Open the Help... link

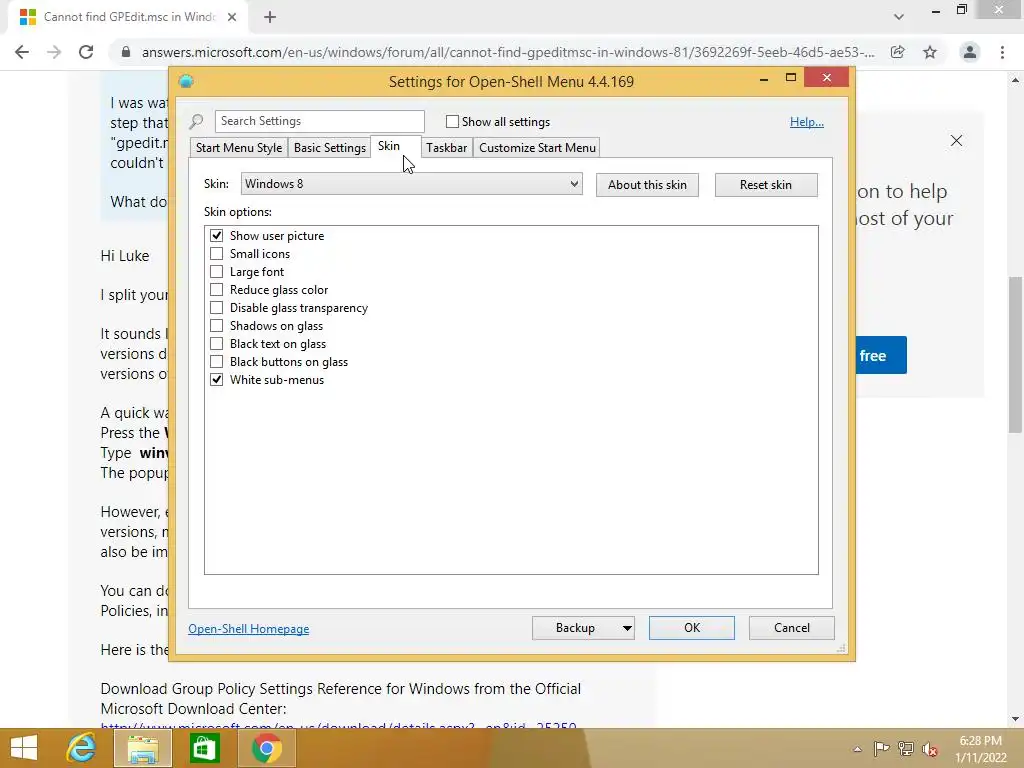pos(807,122)
